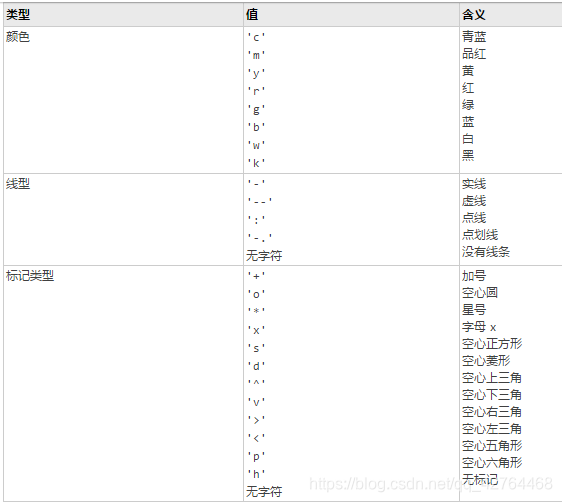The width and height of the screenshot is (562, 502).
Task: Click the 虚线 meaning text
Action: point(474,201)
